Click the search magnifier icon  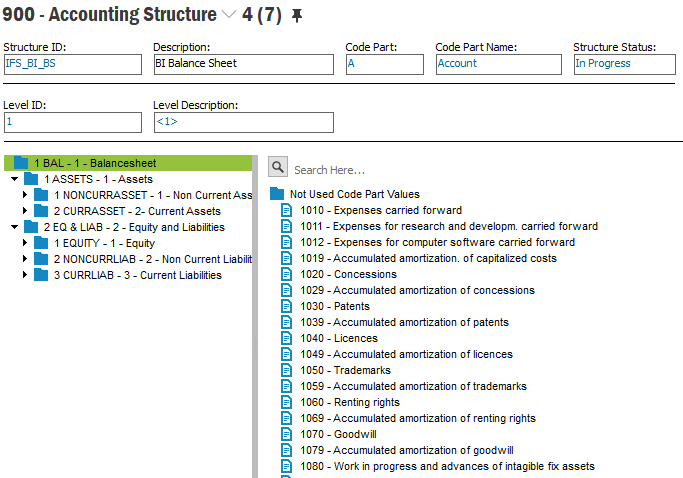click(278, 168)
